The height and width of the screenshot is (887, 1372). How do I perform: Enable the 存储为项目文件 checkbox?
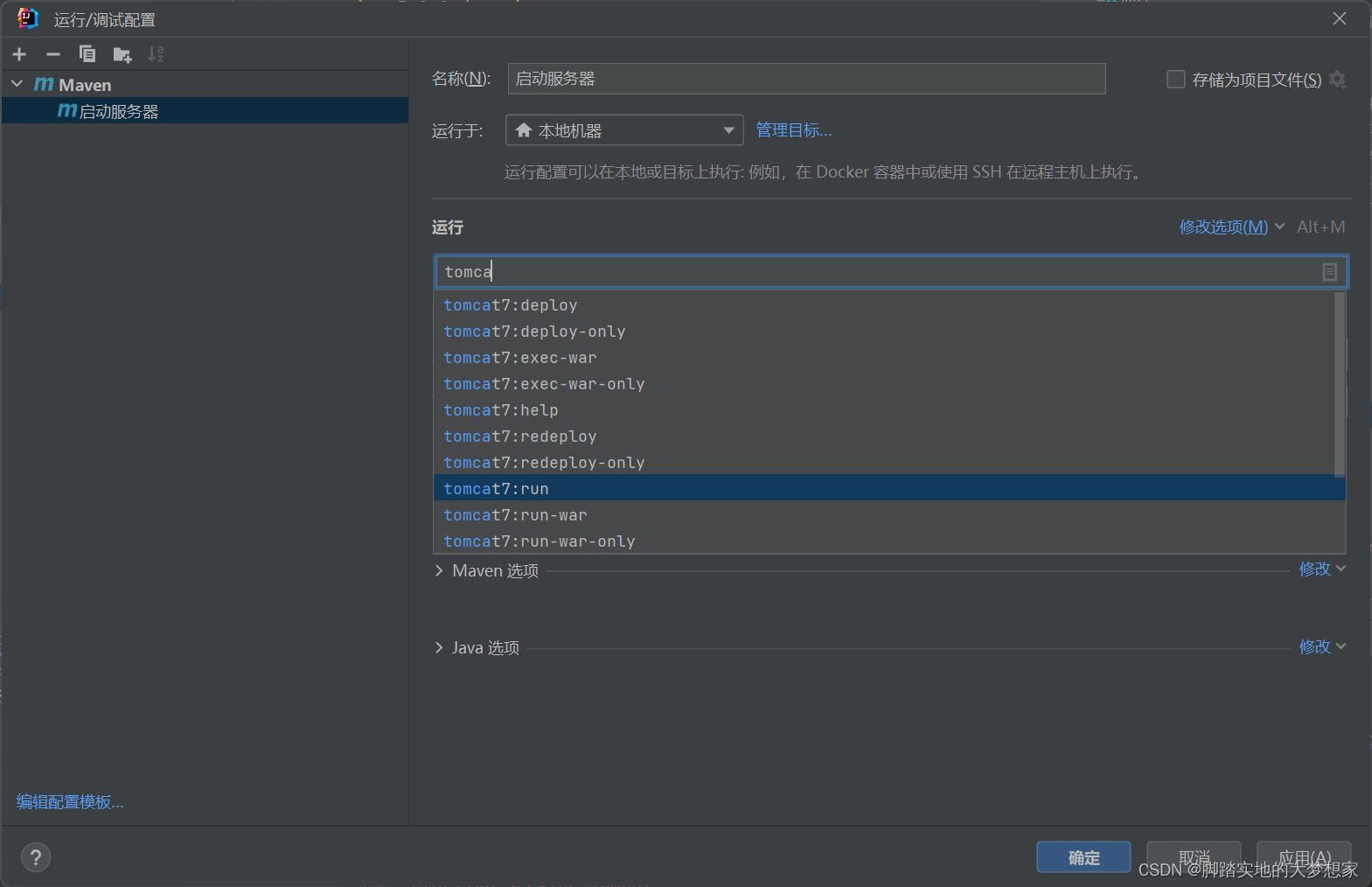1176,80
